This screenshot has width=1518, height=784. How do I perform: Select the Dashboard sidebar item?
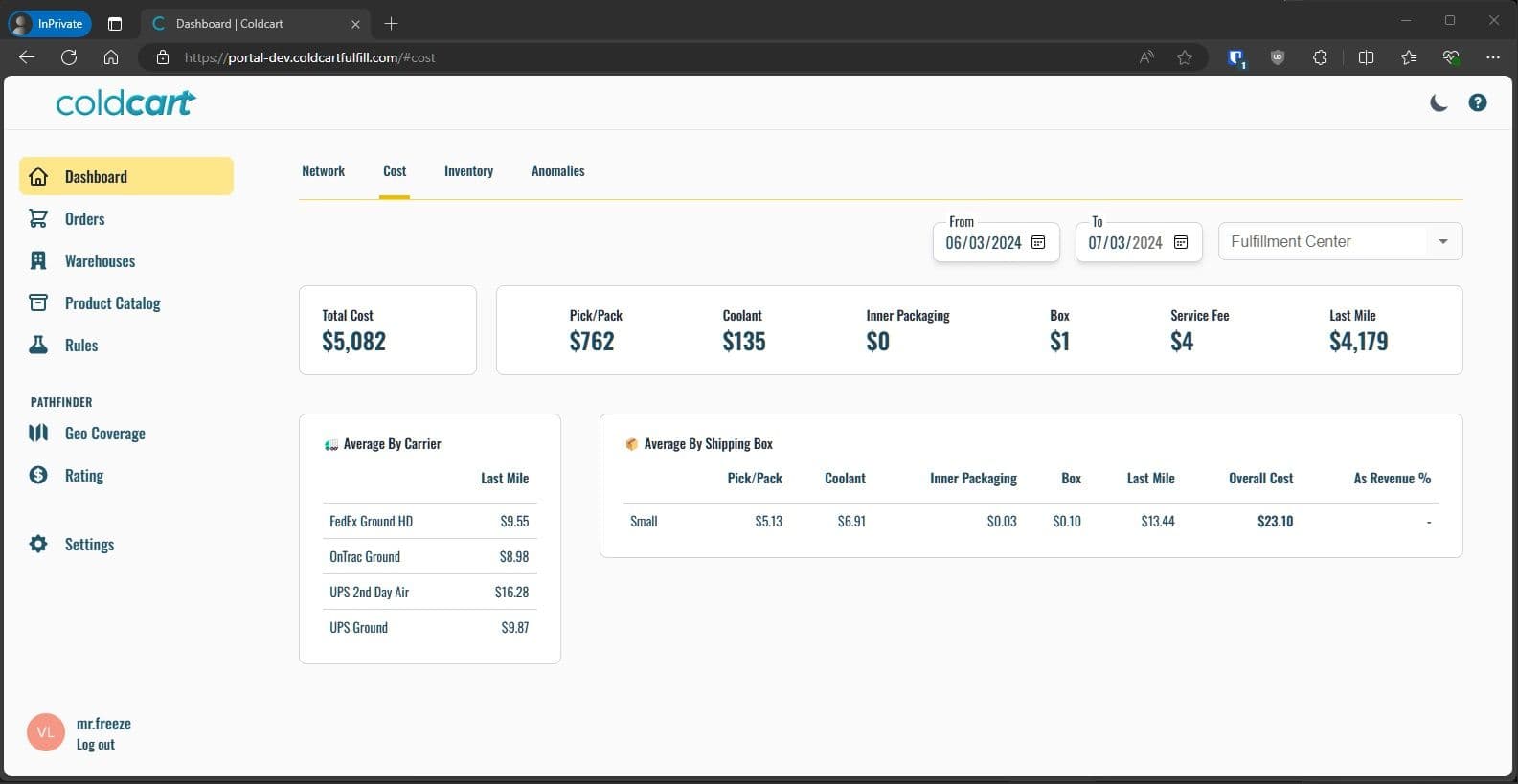tap(125, 177)
